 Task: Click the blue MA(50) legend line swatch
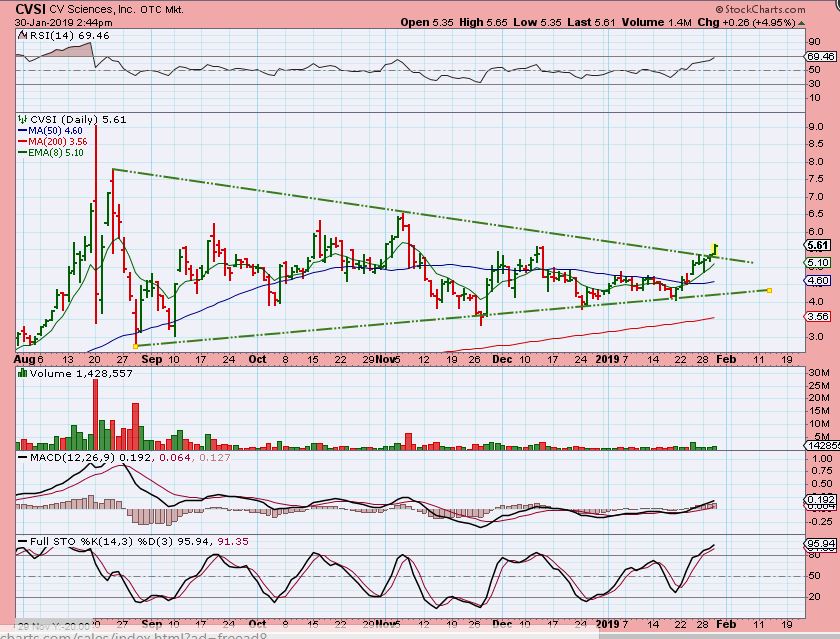click(22, 131)
